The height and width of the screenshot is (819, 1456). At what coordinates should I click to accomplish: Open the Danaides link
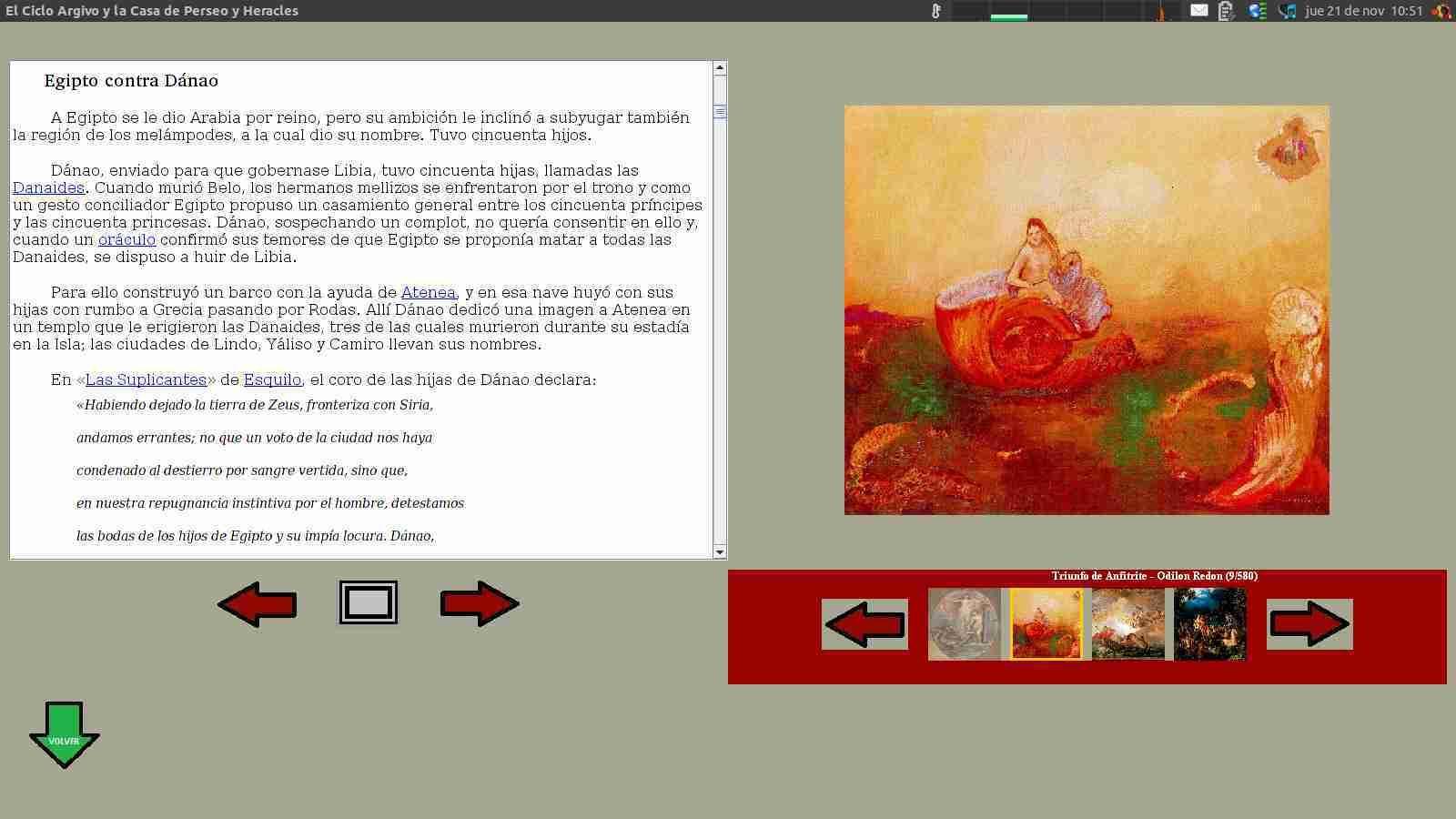coord(48,187)
